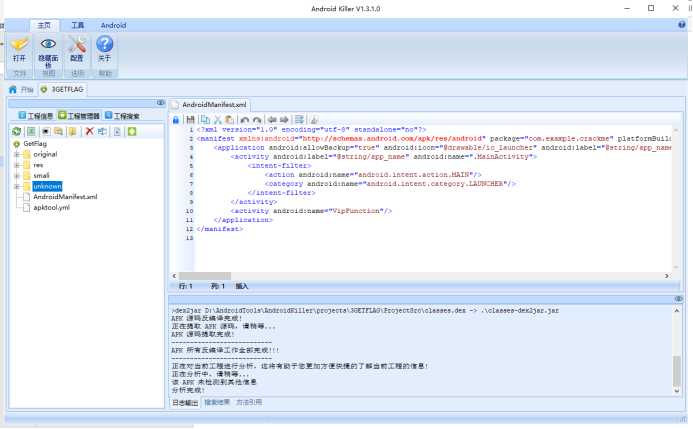Click the last icon in editor toolbar
This screenshot has width=693, height=429.
click(x=314, y=120)
